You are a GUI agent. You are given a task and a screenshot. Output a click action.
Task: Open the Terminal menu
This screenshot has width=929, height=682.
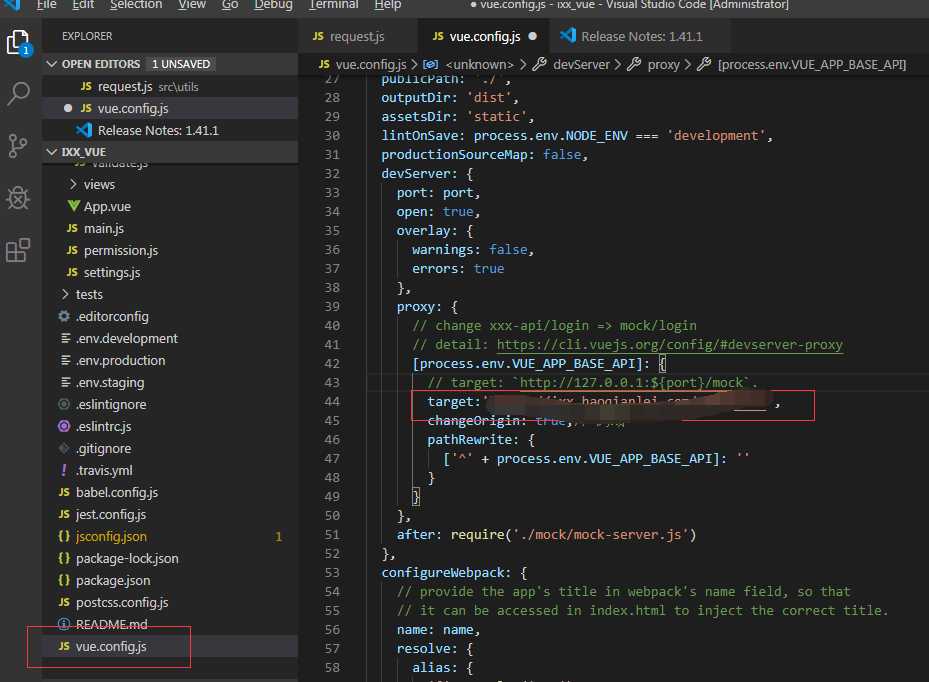(x=334, y=5)
